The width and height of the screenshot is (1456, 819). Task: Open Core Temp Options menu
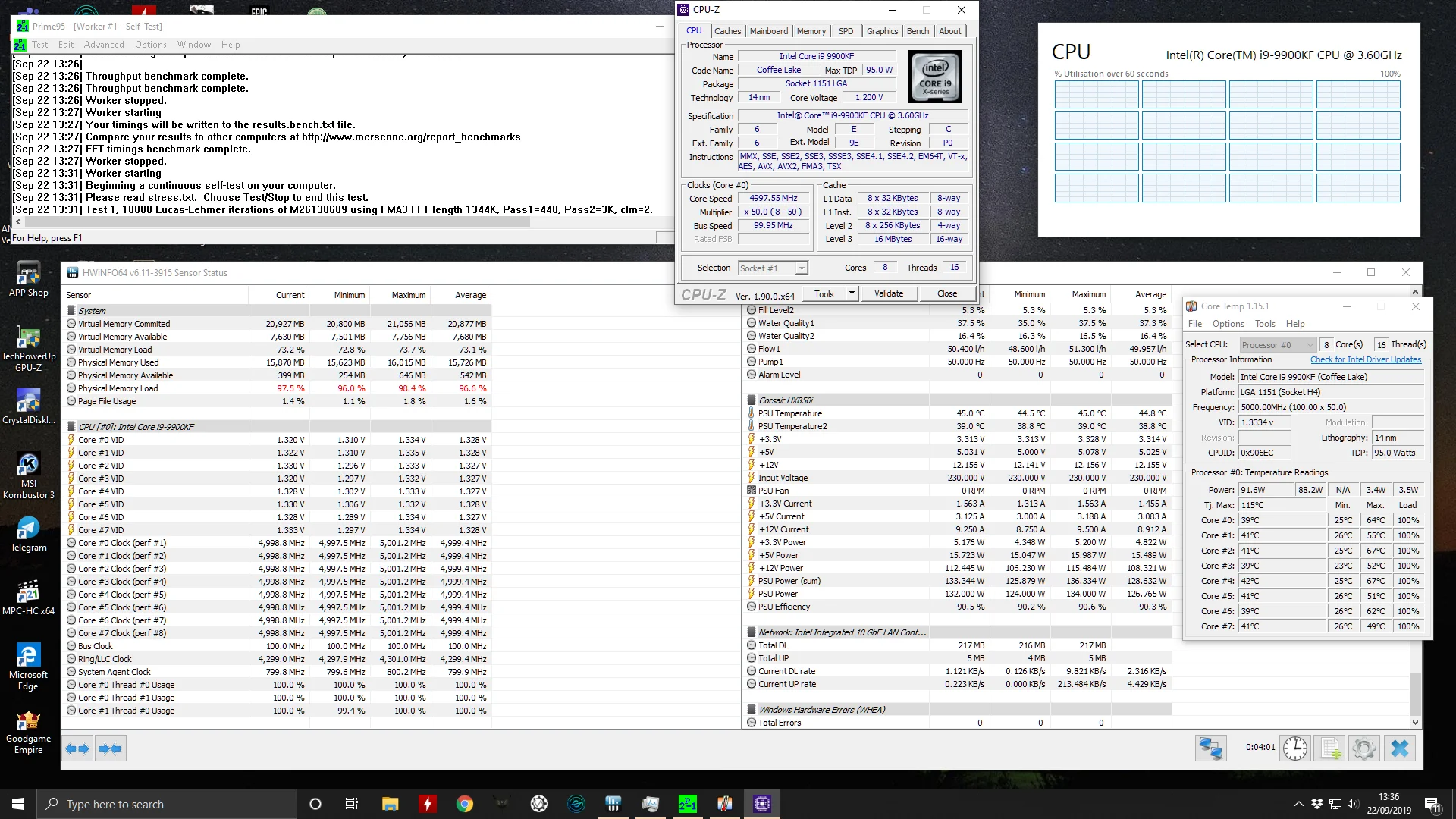1228,324
